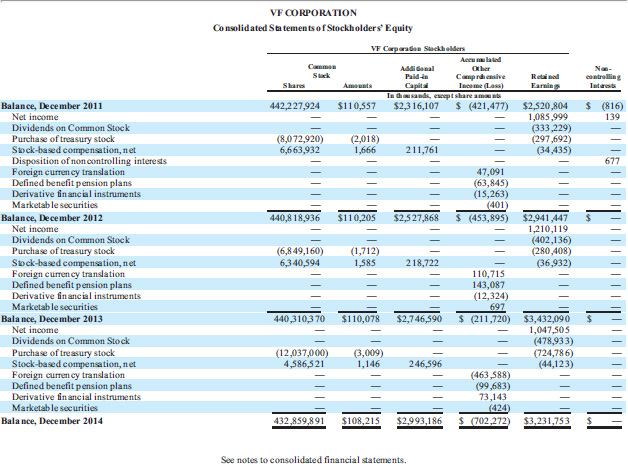
Task: Select the Balance, December 2012 row label
Action: (50, 215)
